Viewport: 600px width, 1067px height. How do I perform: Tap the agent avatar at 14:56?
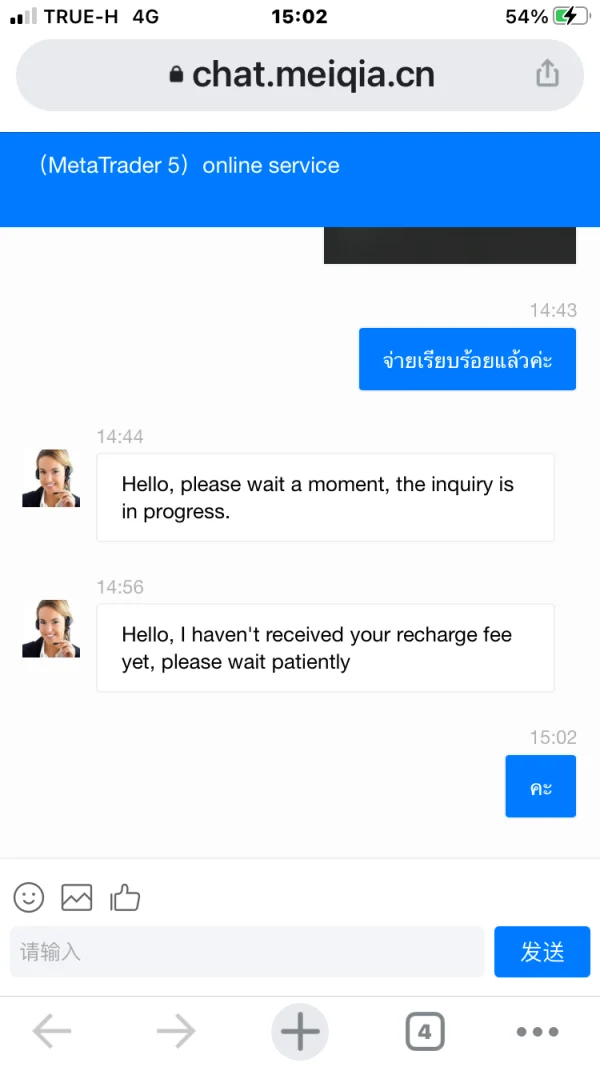click(x=51, y=628)
